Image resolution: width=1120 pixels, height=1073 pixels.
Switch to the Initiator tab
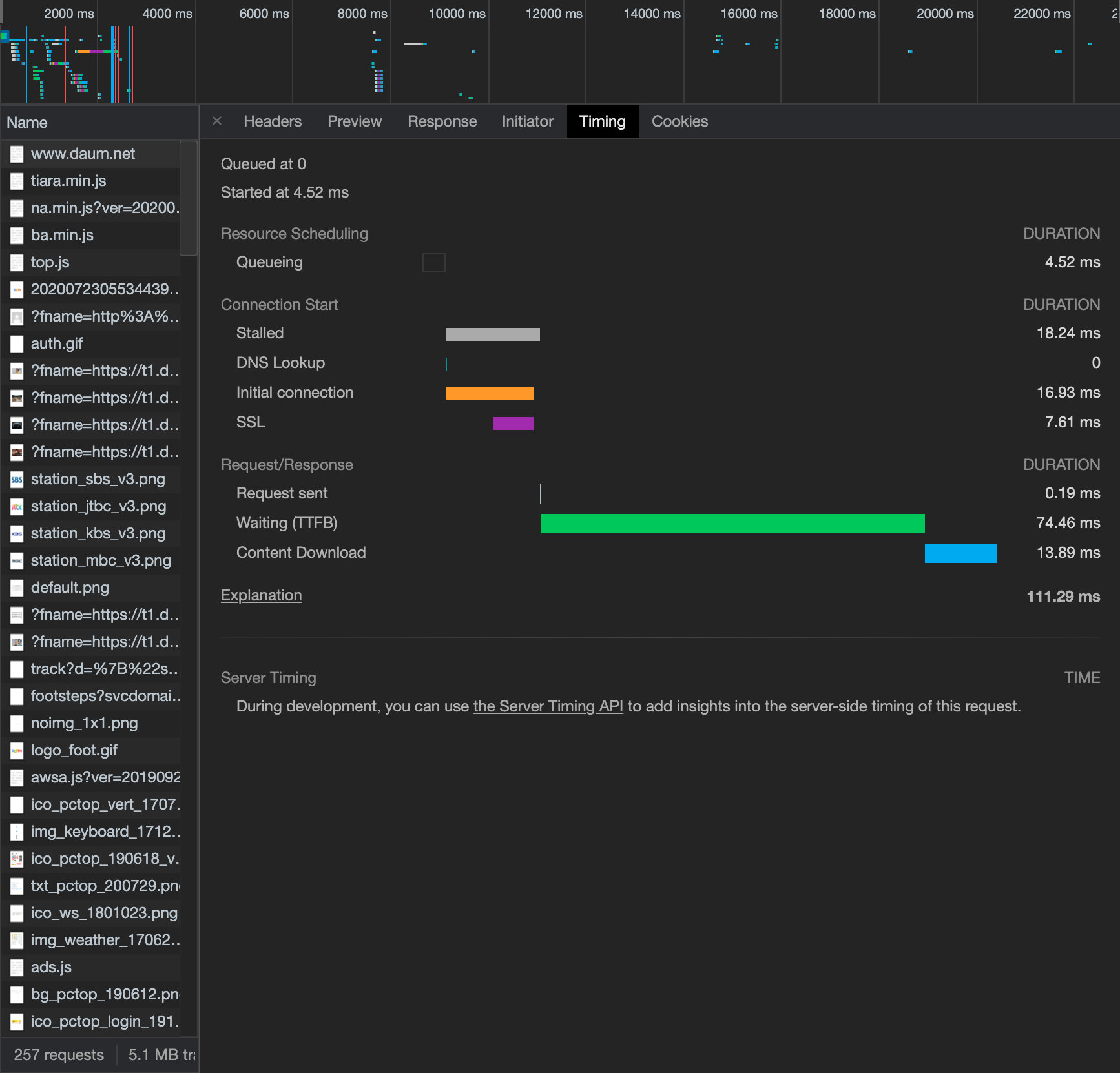(528, 121)
